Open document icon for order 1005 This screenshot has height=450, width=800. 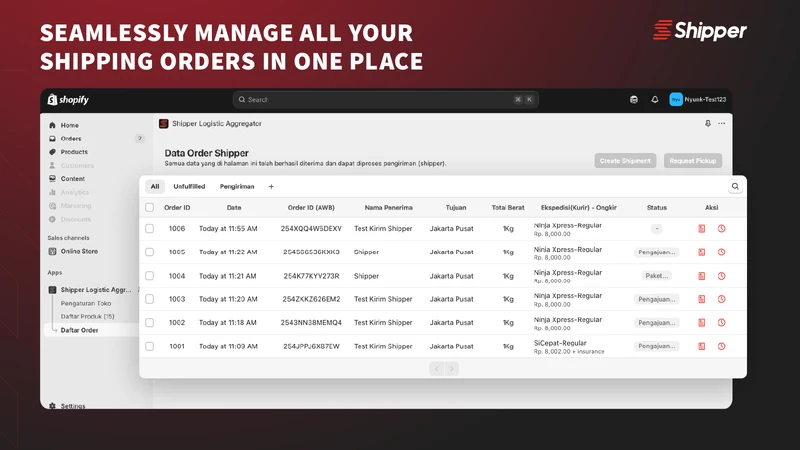[702, 252]
